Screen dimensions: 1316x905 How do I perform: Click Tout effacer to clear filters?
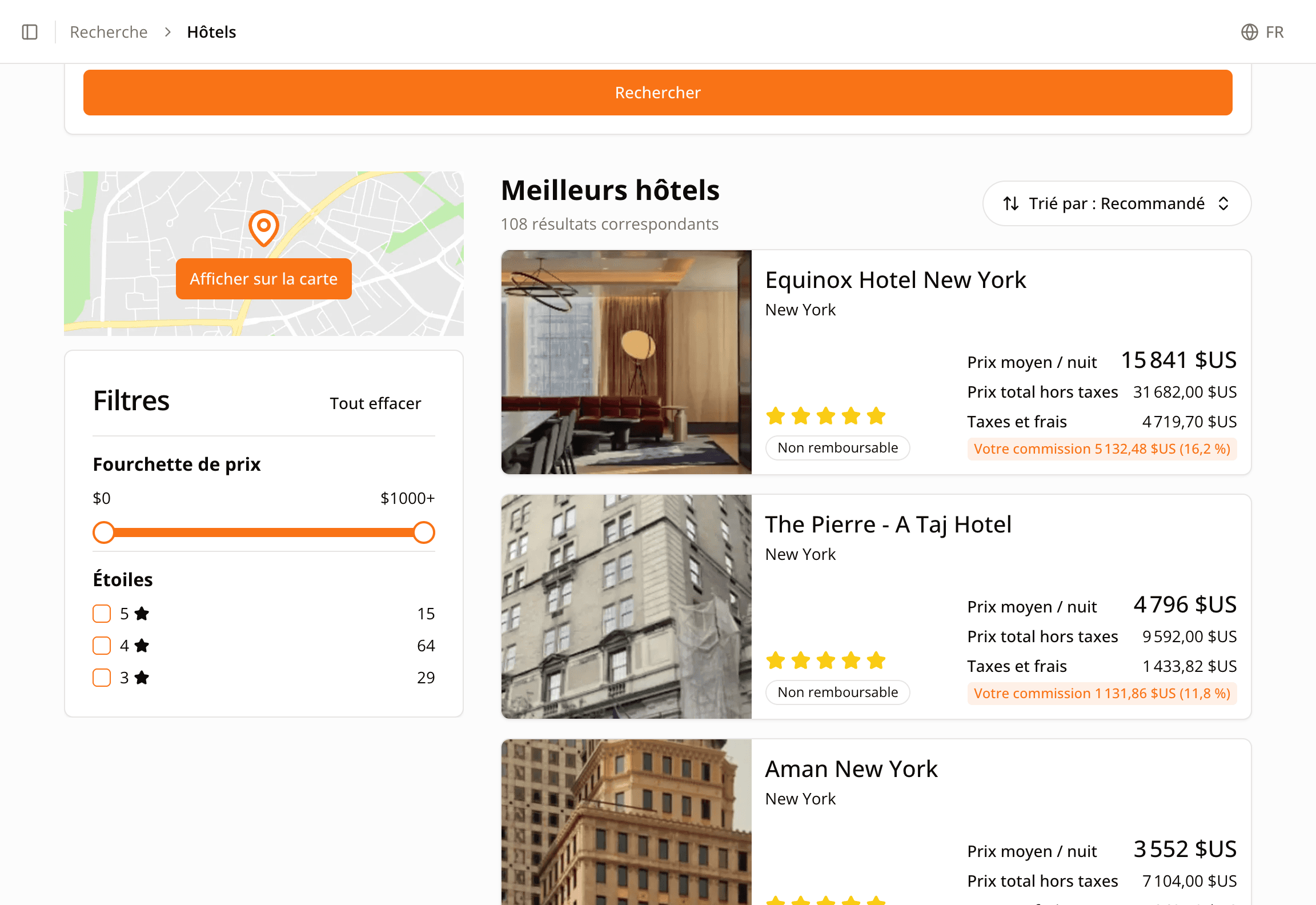375,403
